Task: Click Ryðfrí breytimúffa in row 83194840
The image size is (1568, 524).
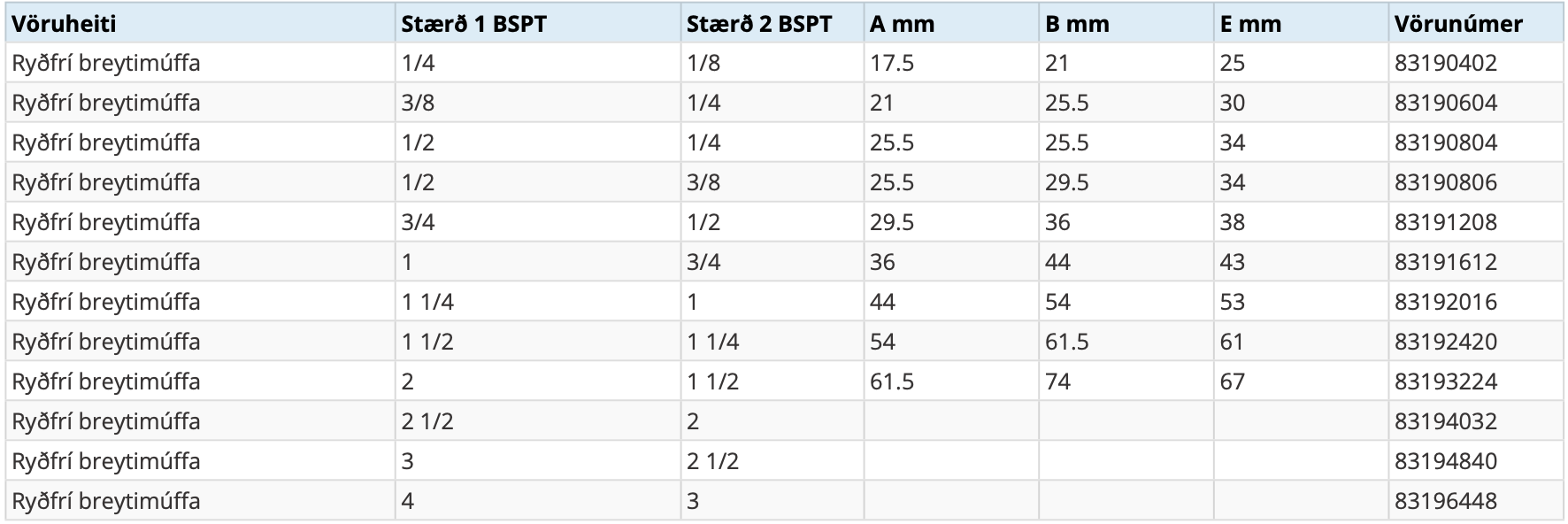Action: click(106, 462)
